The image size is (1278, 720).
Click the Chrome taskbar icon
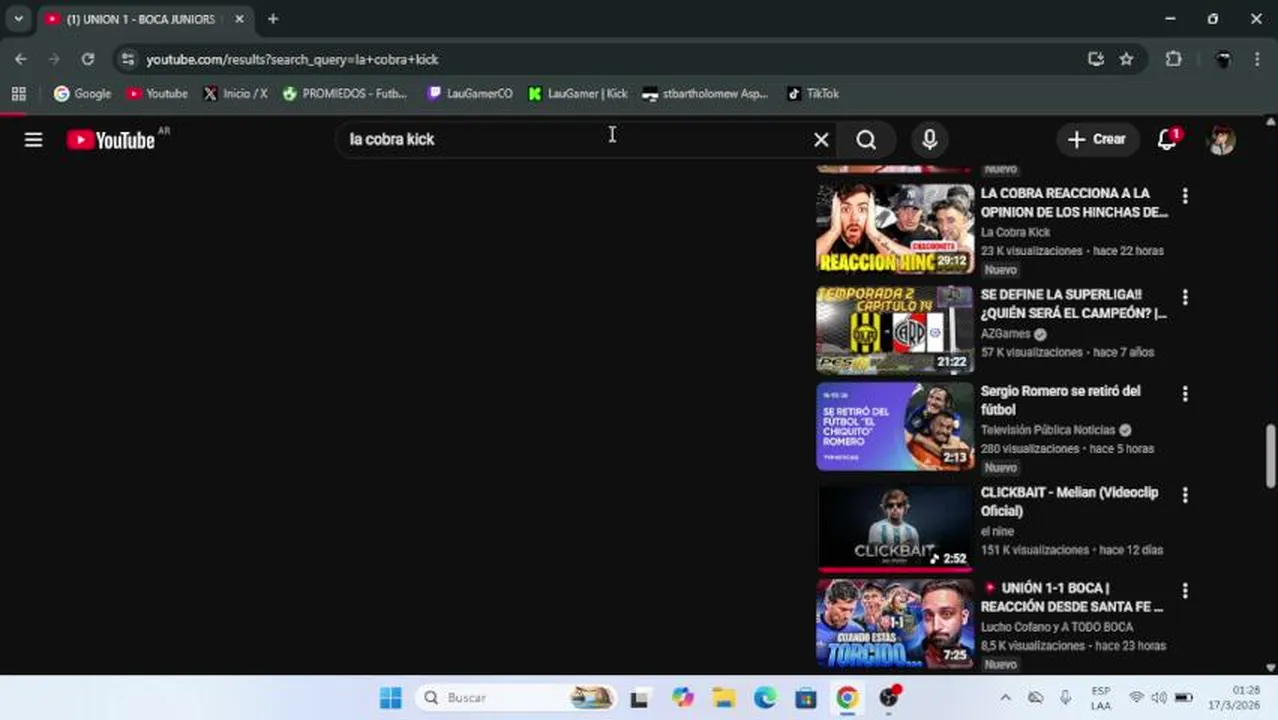click(x=847, y=698)
